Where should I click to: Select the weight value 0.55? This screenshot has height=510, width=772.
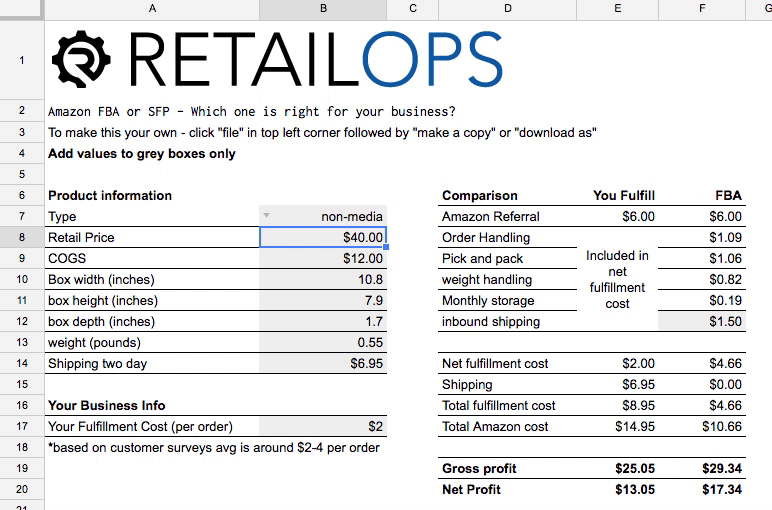coord(323,343)
